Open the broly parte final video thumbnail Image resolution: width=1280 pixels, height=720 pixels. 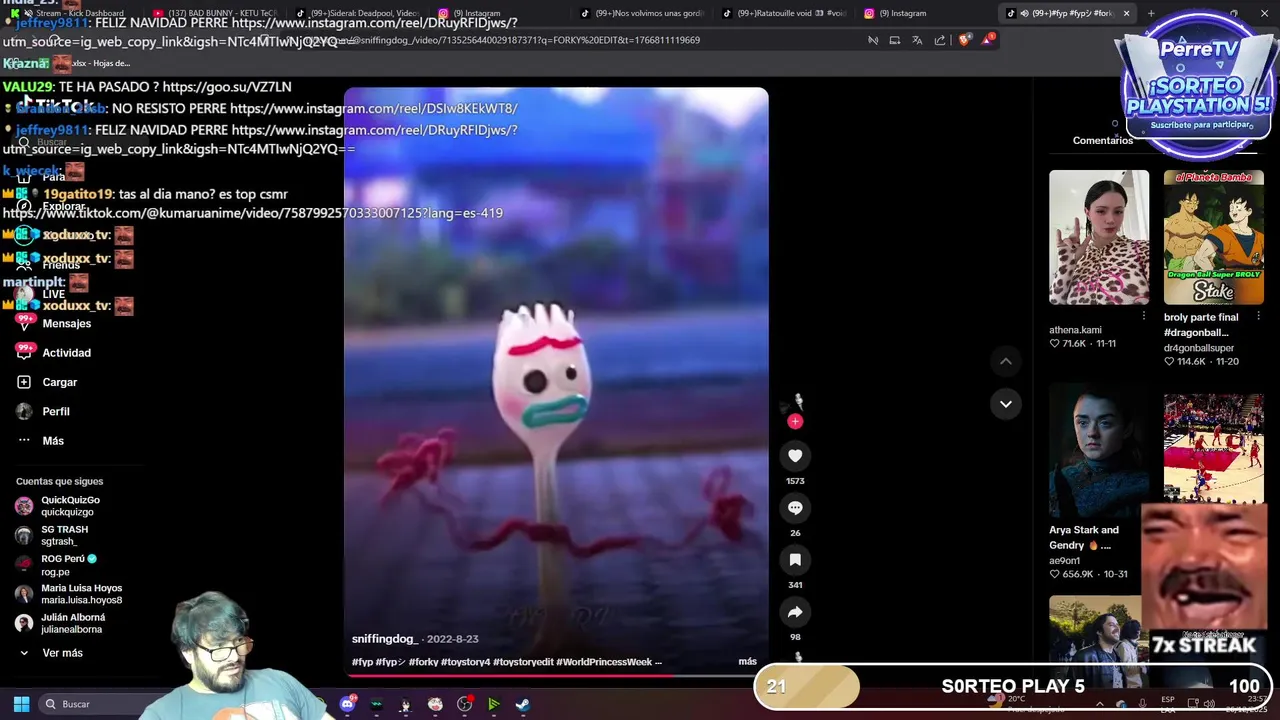coord(1213,237)
